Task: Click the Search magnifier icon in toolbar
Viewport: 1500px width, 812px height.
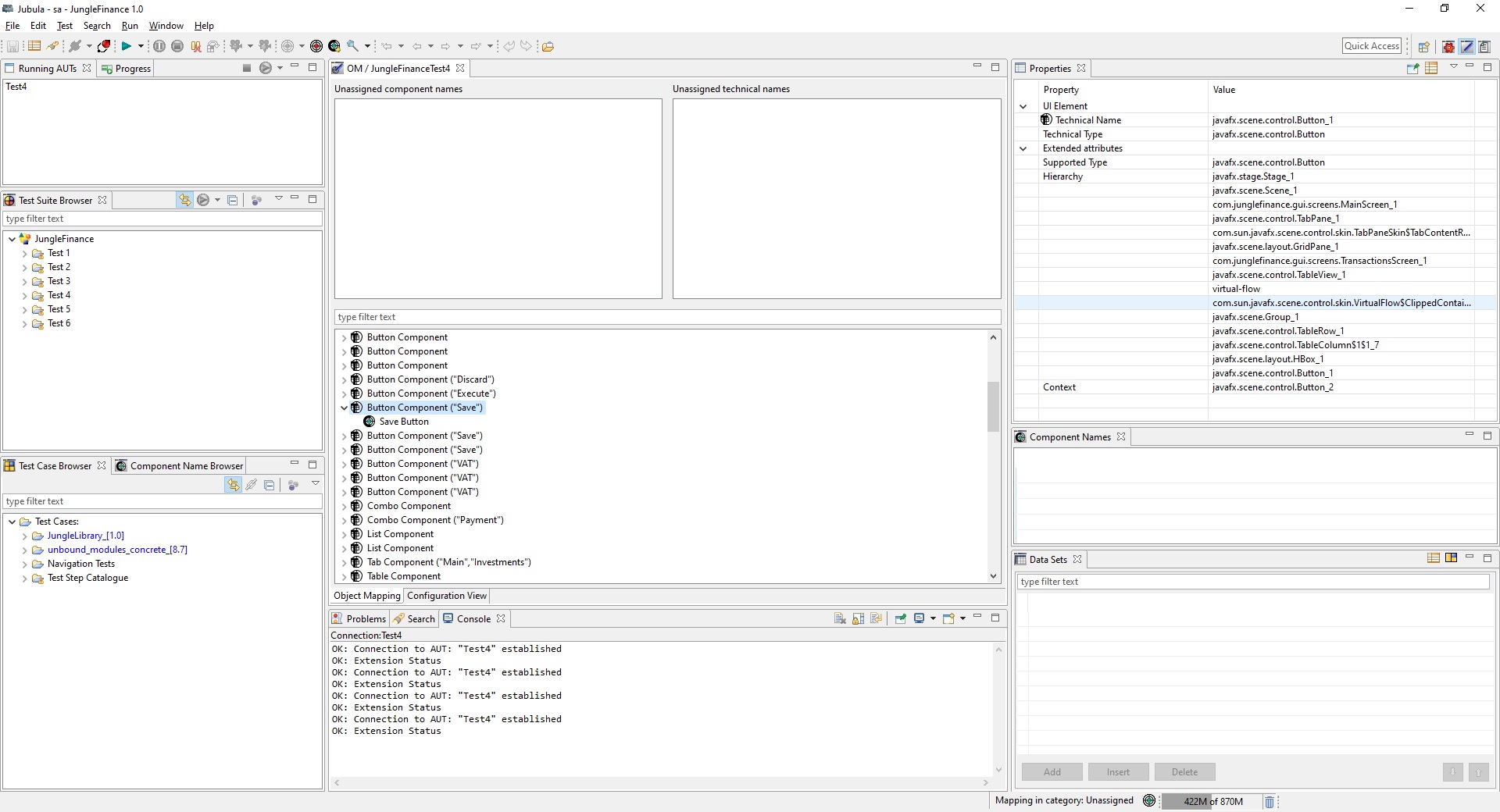Action: click(353, 46)
